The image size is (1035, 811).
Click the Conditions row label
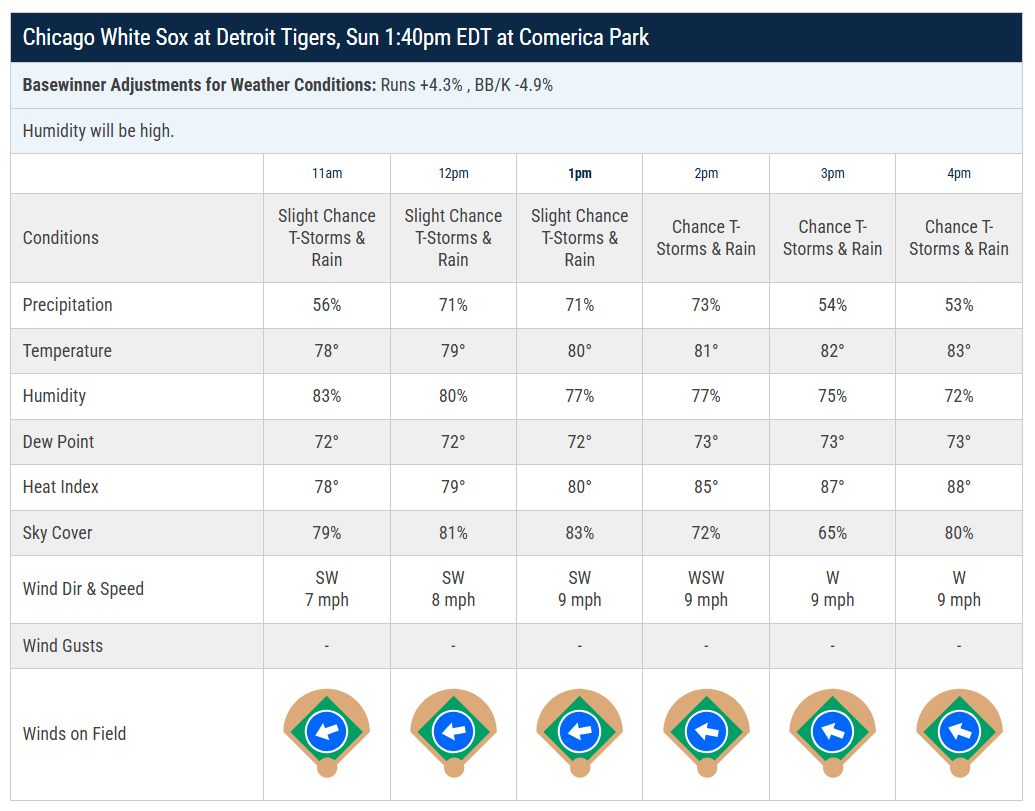pos(61,238)
